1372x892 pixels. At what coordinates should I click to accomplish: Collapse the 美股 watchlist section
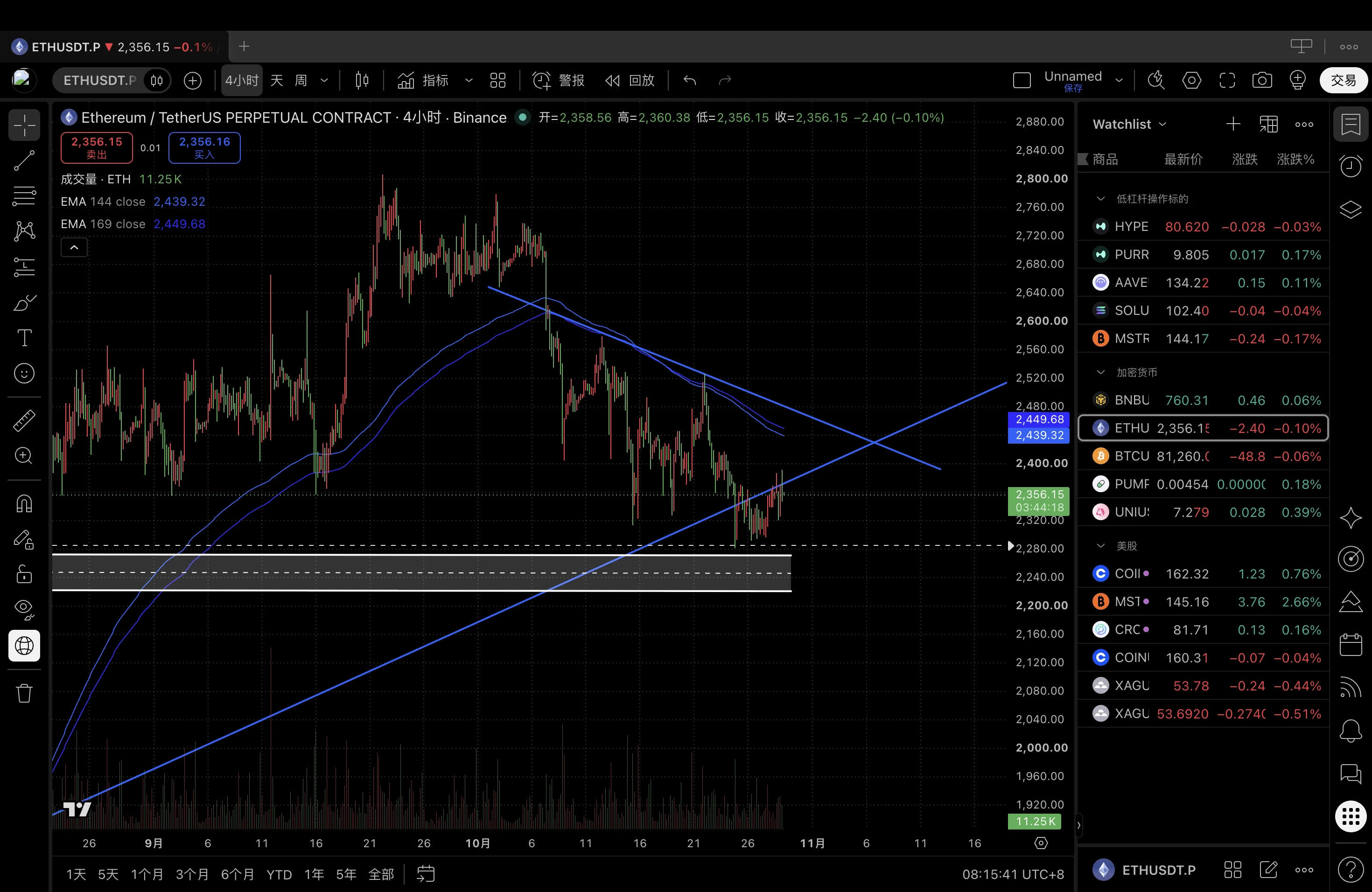coord(1100,546)
